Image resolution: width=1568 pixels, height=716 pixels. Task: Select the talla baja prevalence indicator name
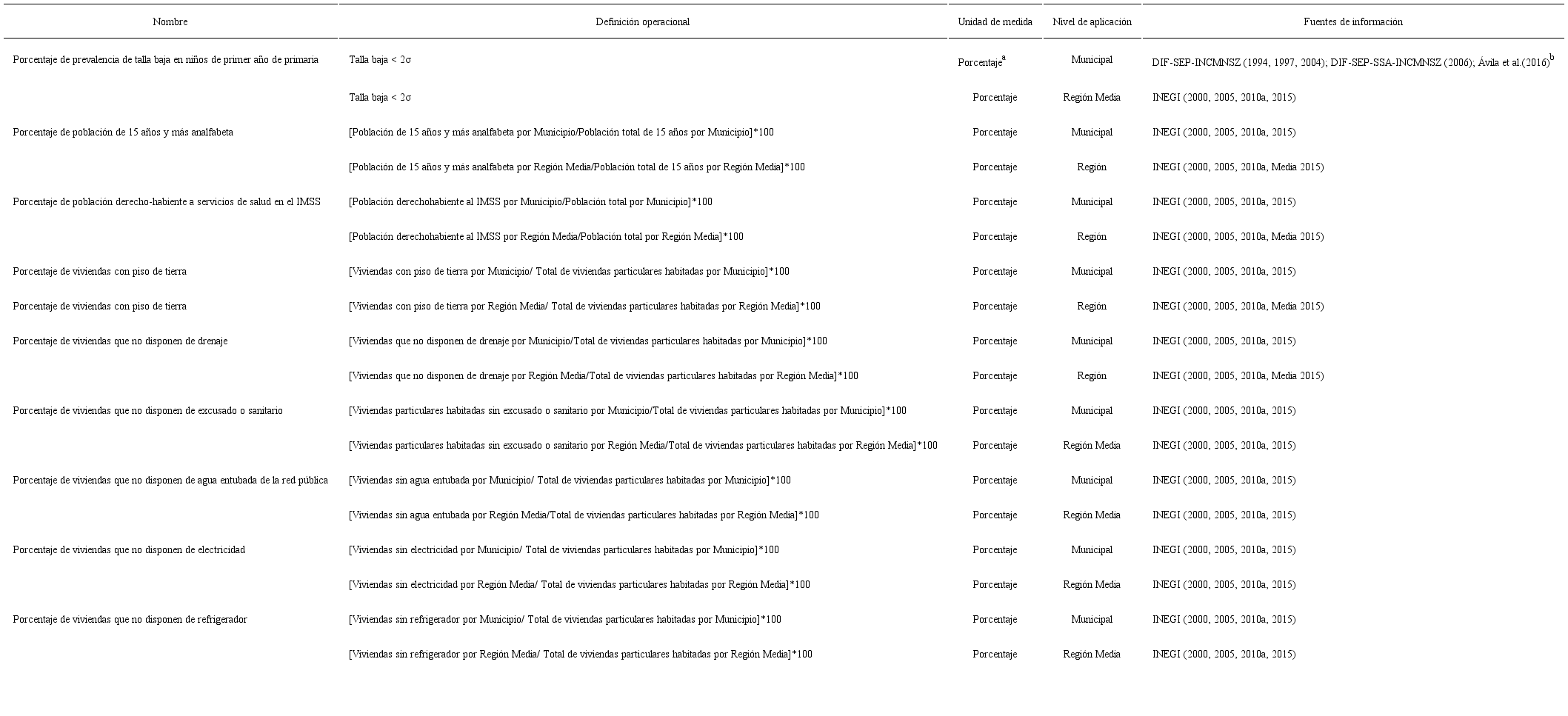165,60
